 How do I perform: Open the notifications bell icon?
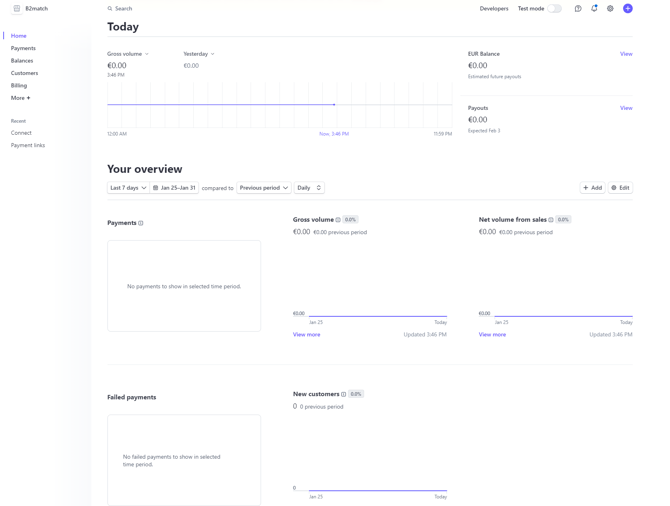[x=594, y=9]
